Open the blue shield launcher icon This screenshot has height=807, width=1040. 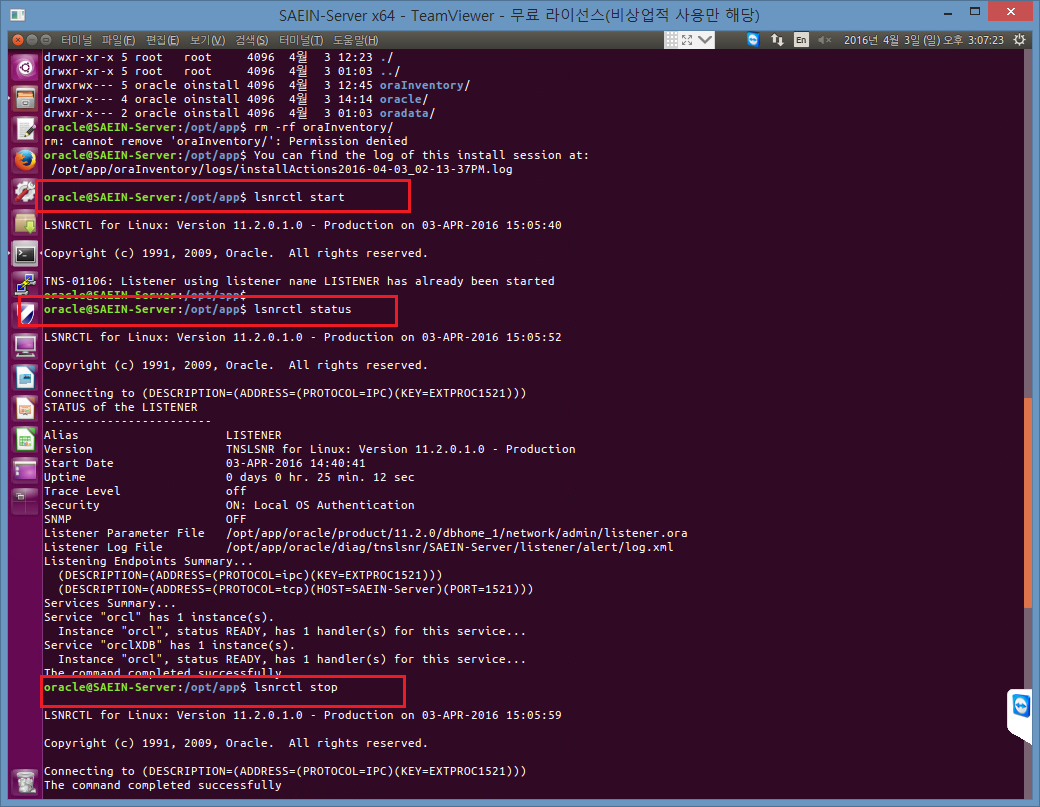point(25,314)
